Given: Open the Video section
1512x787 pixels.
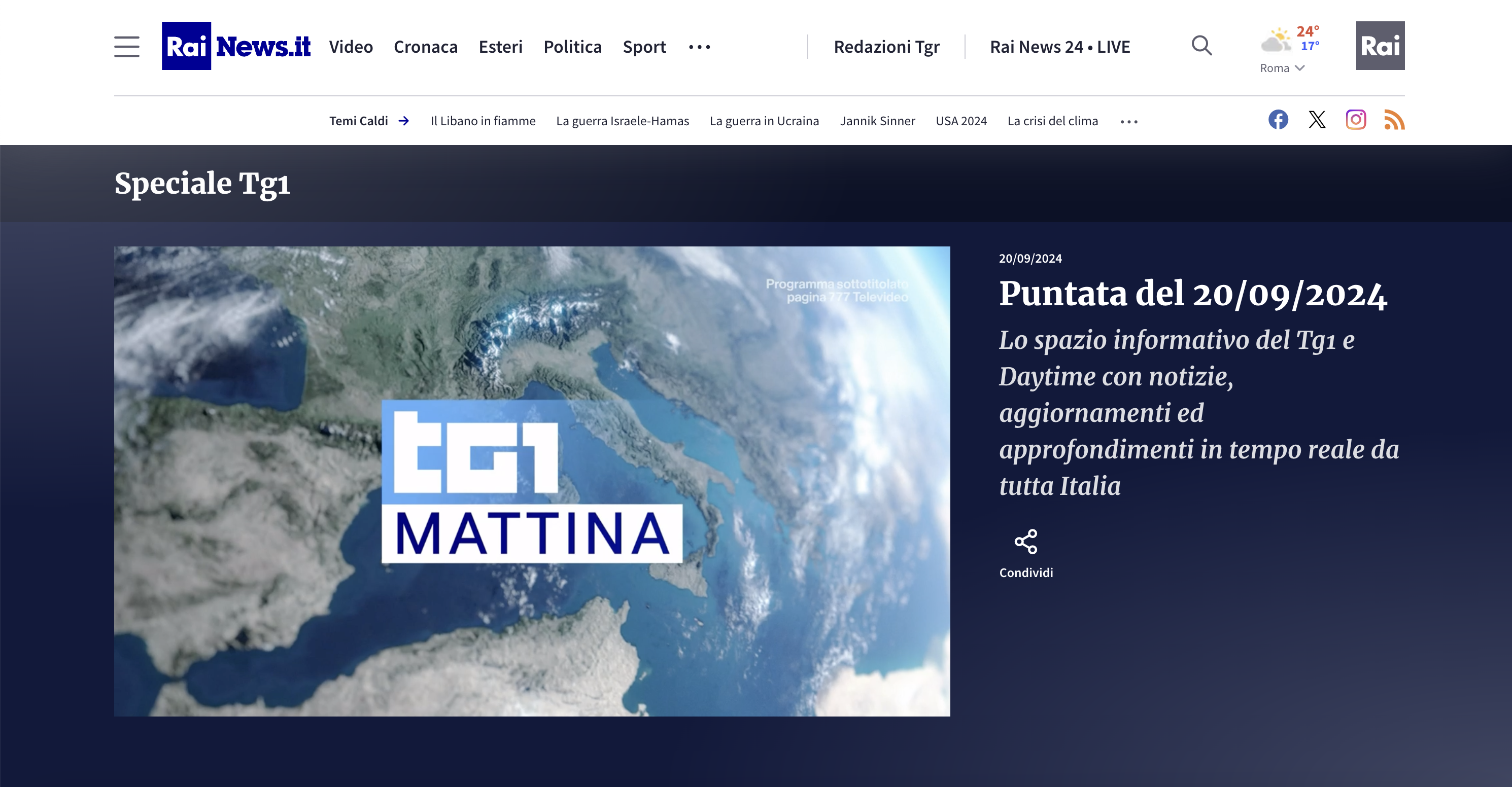Looking at the screenshot, I should [351, 46].
